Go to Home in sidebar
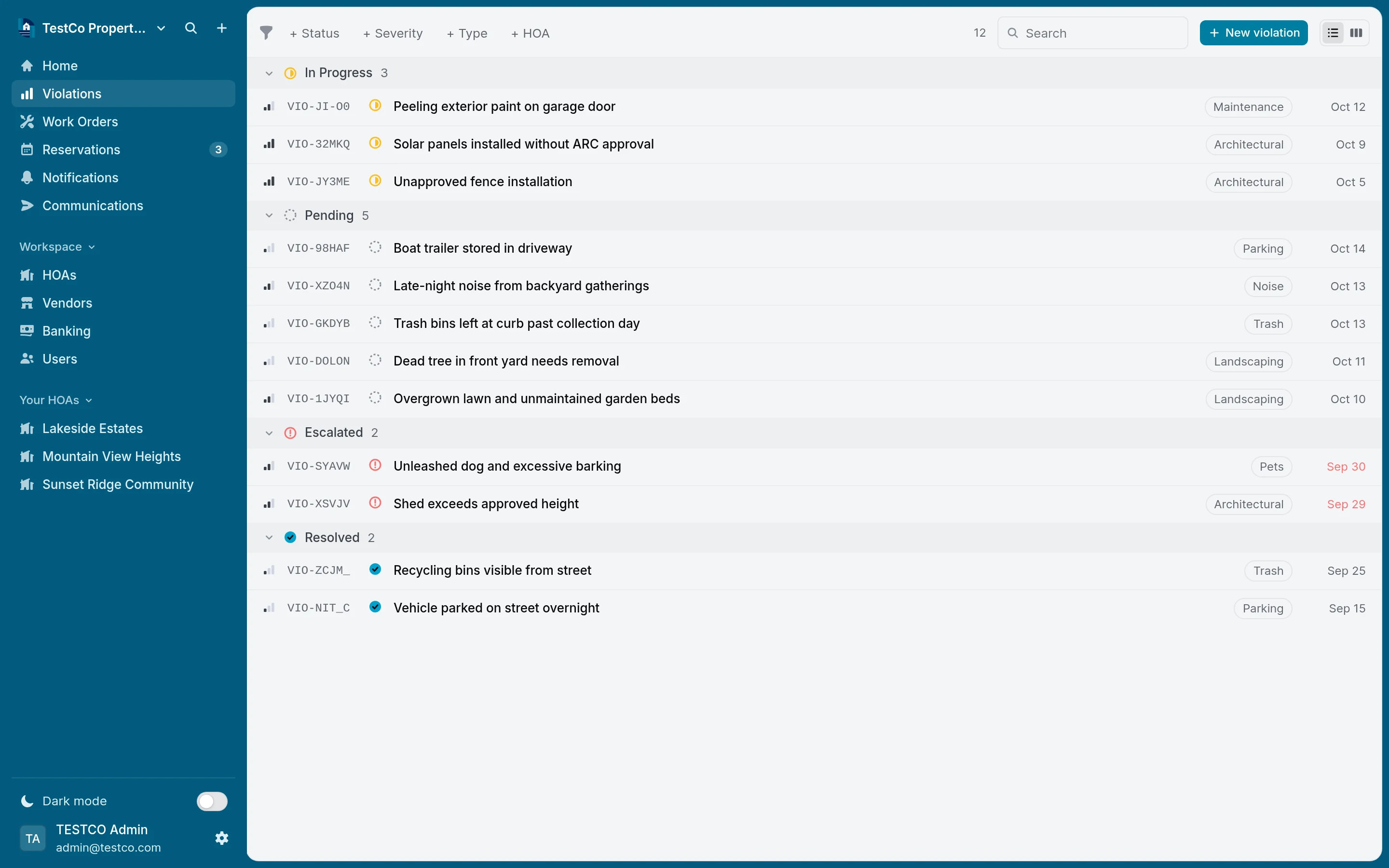This screenshot has height=868, width=1389. click(123, 66)
